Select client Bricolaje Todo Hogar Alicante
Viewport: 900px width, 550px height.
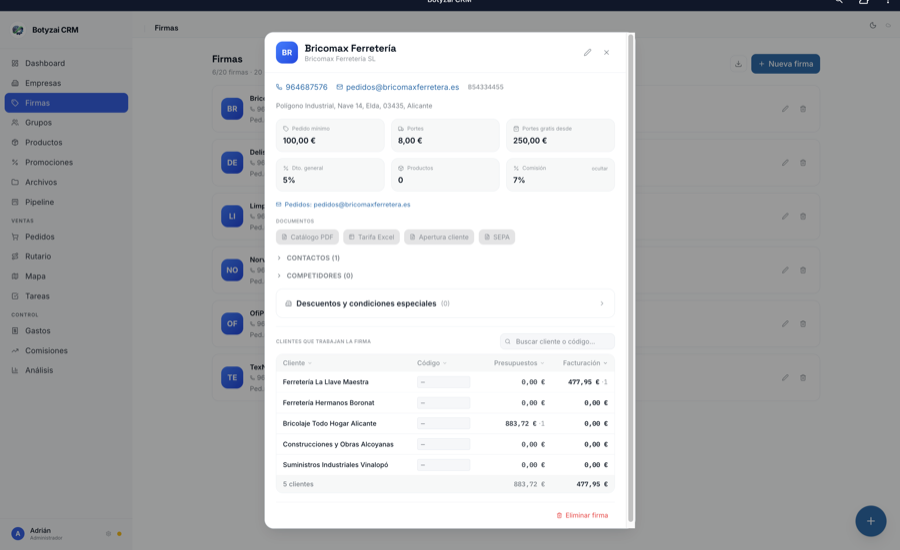coord(329,423)
